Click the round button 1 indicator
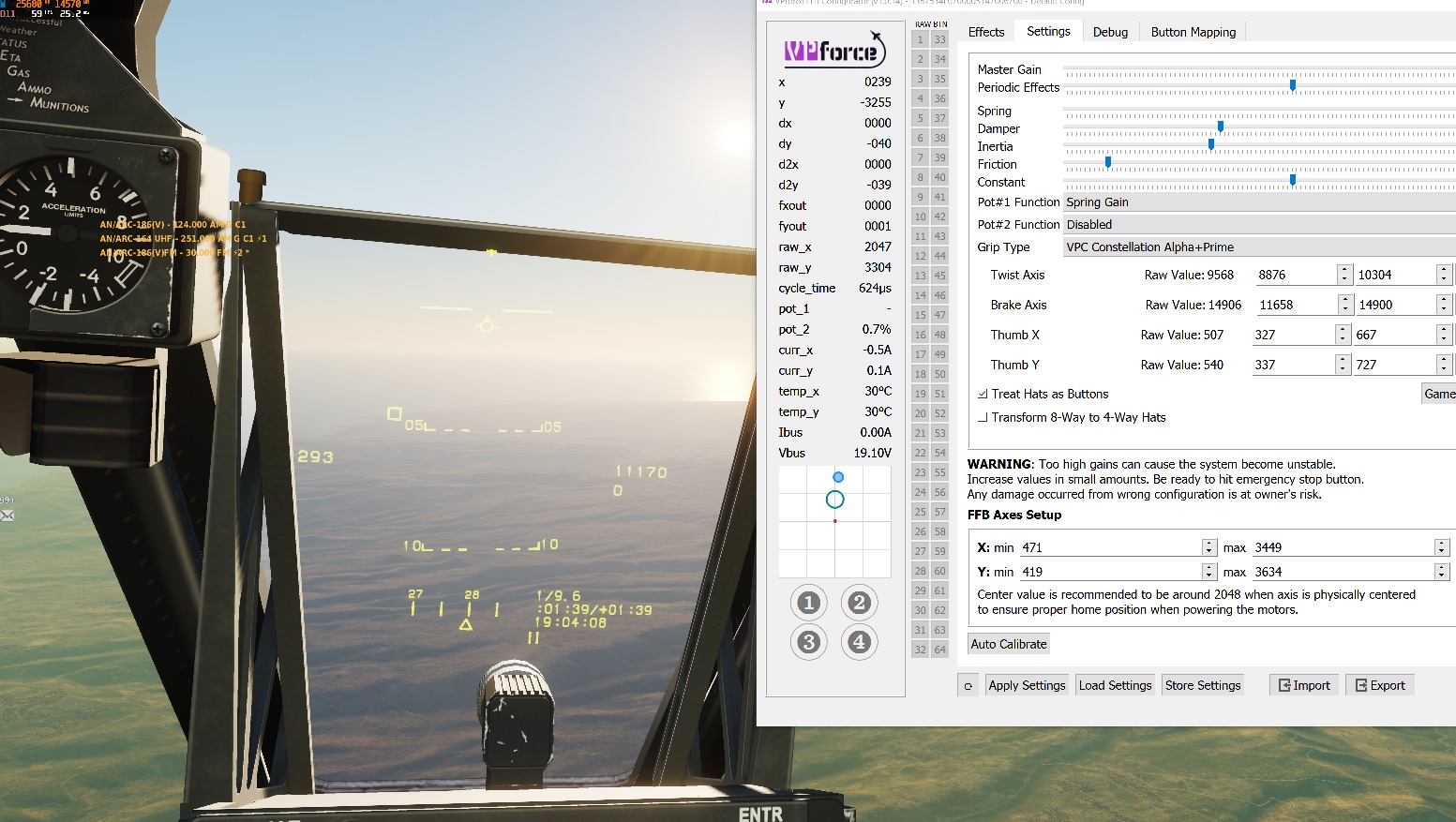The width and height of the screenshot is (1456, 822). click(x=808, y=603)
